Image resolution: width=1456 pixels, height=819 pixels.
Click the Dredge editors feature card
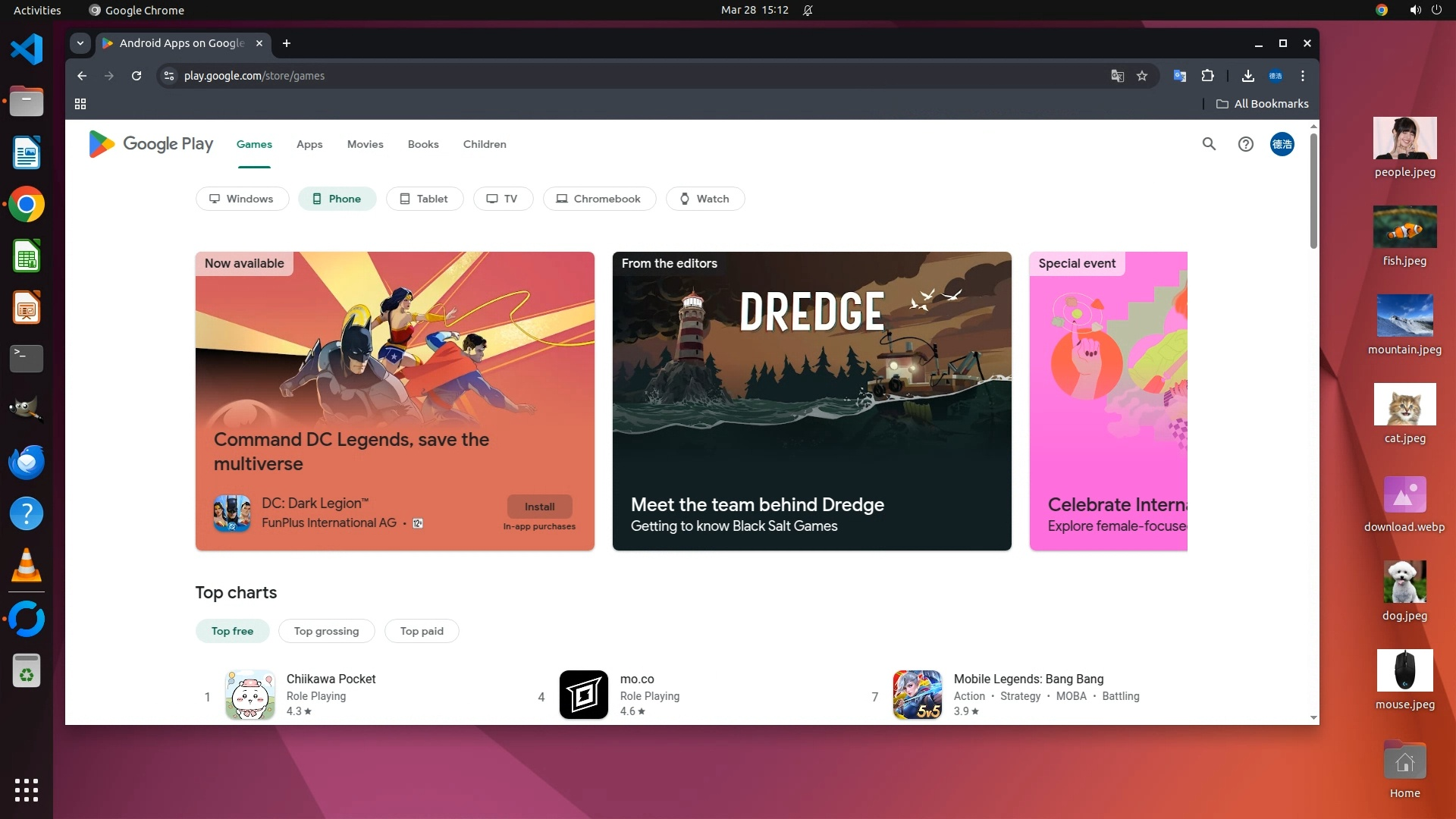pyautogui.click(x=811, y=400)
